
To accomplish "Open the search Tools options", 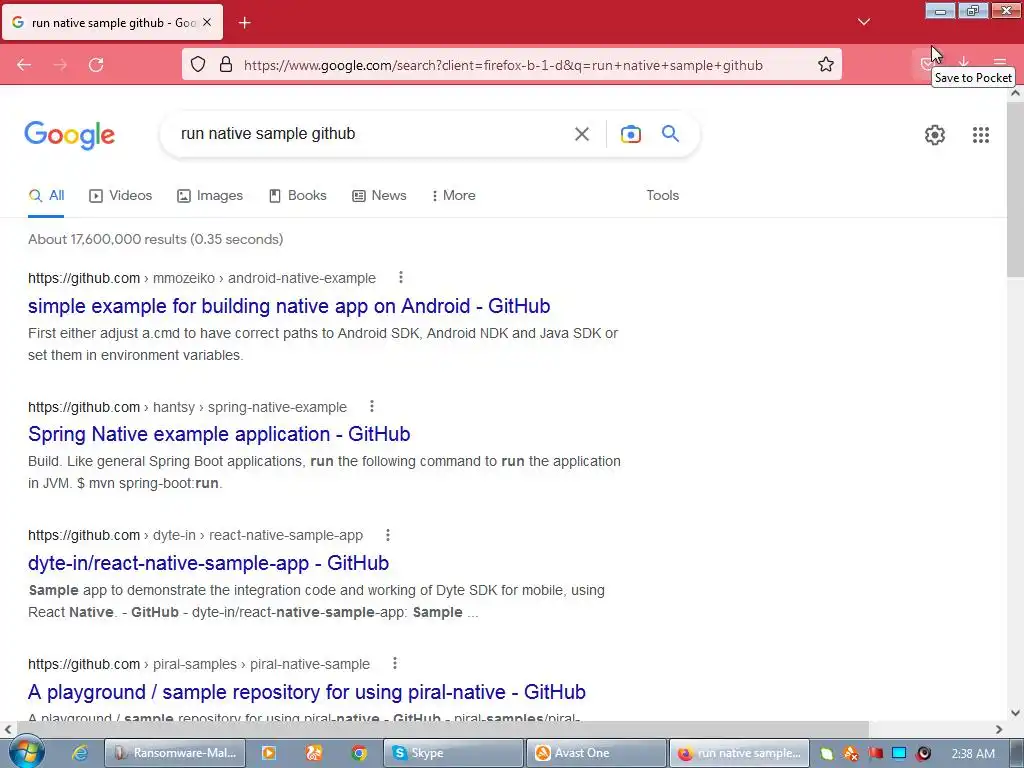I will (x=662, y=195).
